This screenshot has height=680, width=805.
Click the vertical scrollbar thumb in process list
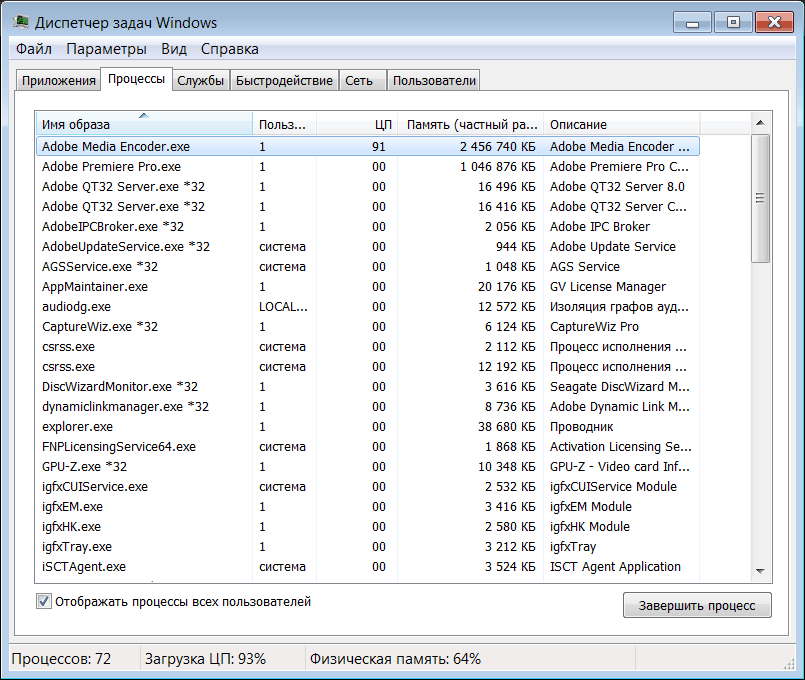760,198
